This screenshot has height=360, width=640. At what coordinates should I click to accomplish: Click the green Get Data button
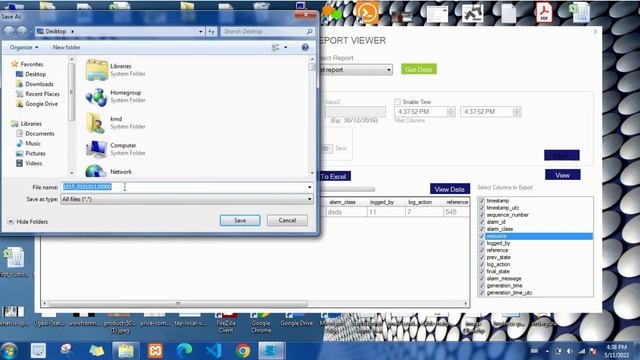pos(419,69)
